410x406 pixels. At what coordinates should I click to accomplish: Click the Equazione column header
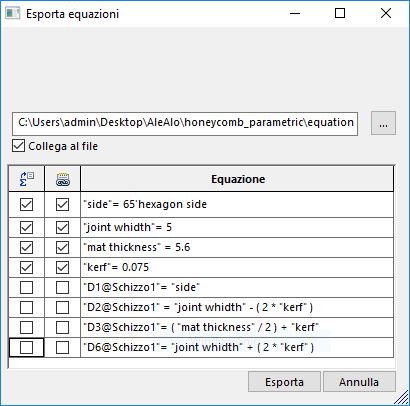coord(237,179)
